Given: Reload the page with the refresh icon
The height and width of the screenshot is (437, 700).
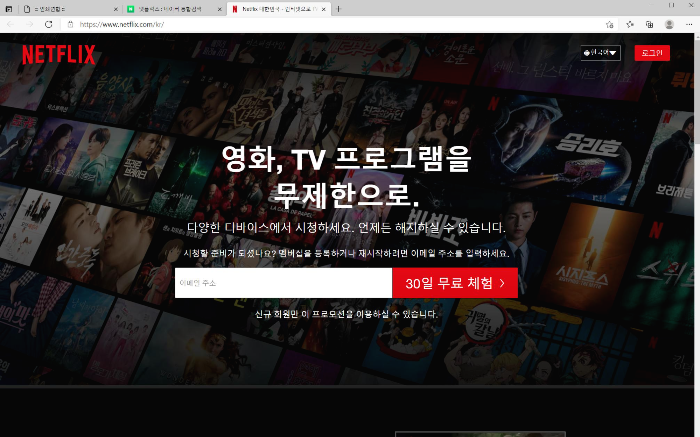Looking at the screenshot, I should coord(49,24).
